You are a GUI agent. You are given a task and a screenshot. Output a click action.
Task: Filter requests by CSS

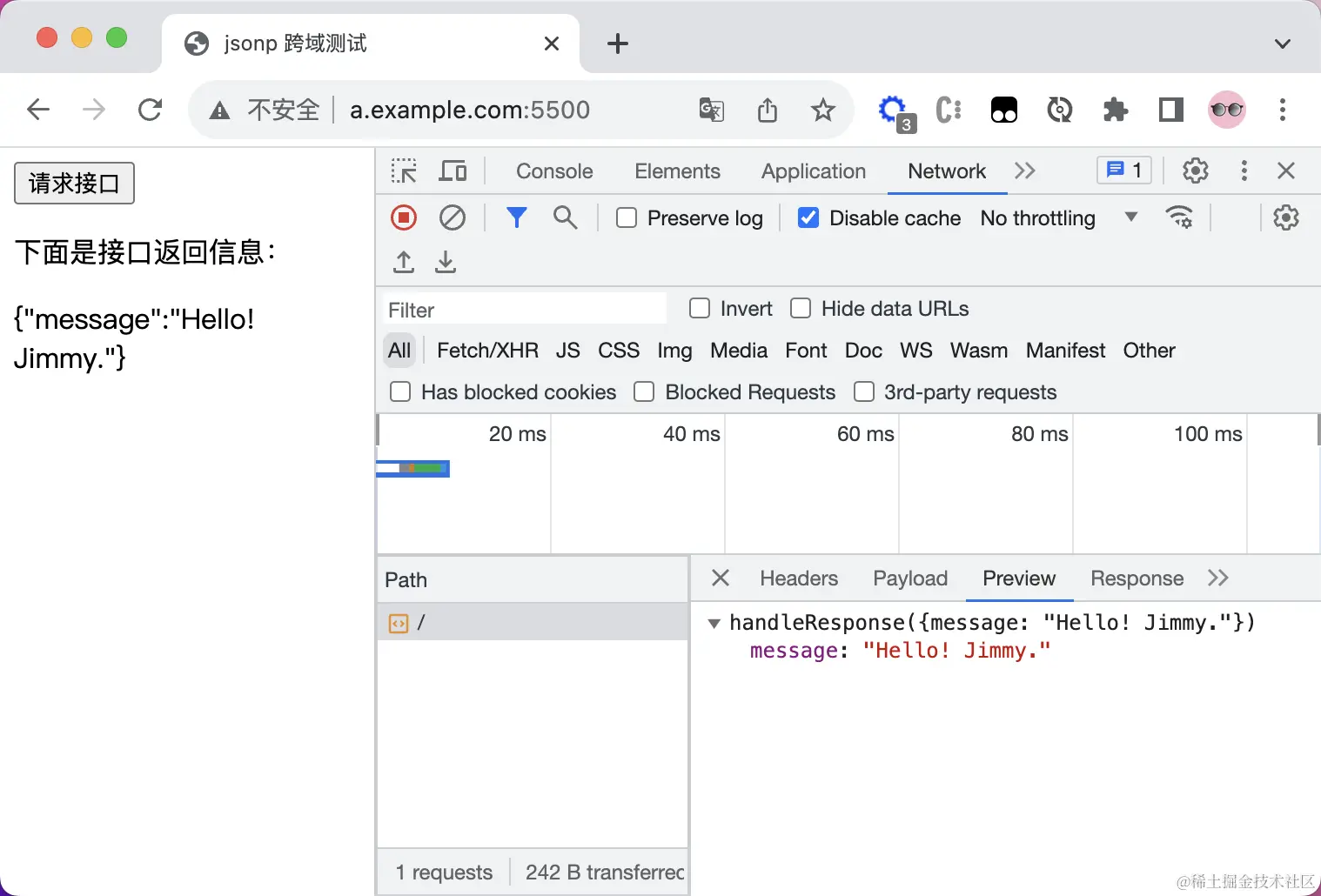(x=619, y=350)
